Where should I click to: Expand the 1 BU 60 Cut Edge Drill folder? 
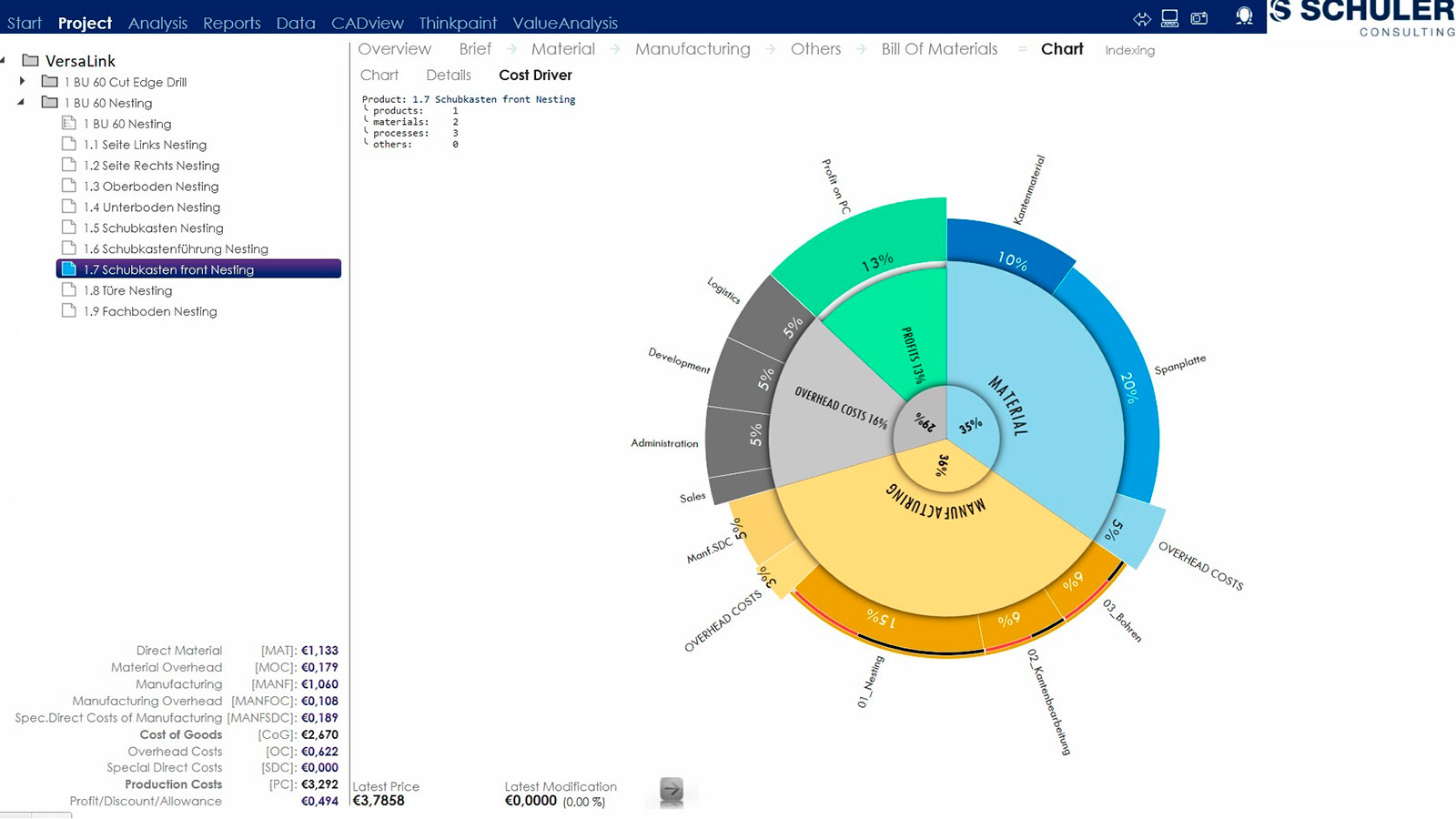pos(23,81)
